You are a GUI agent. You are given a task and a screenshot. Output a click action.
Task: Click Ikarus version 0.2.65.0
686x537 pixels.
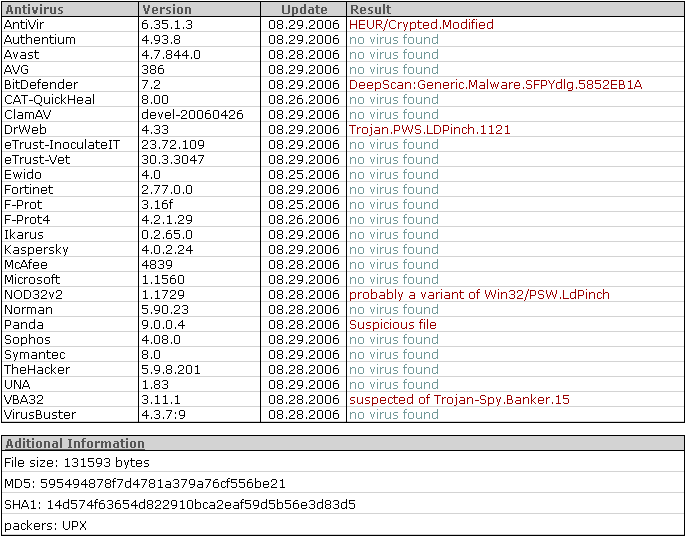(167, 235)
